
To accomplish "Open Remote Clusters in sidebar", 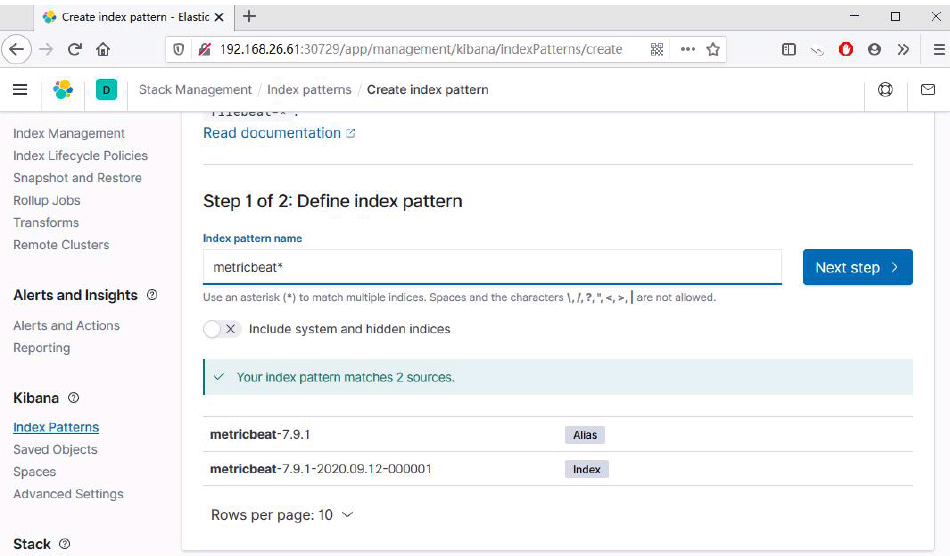I will (61, 245).
